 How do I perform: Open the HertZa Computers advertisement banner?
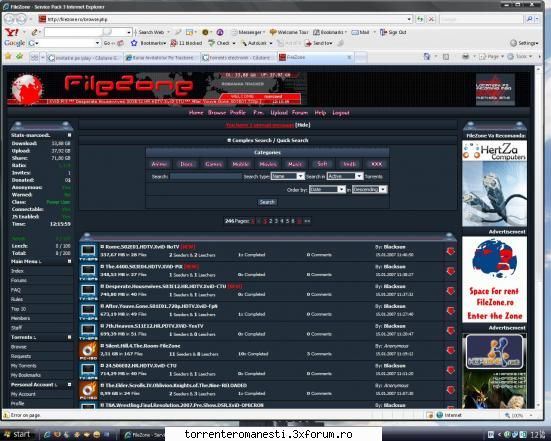coord(494,183)
